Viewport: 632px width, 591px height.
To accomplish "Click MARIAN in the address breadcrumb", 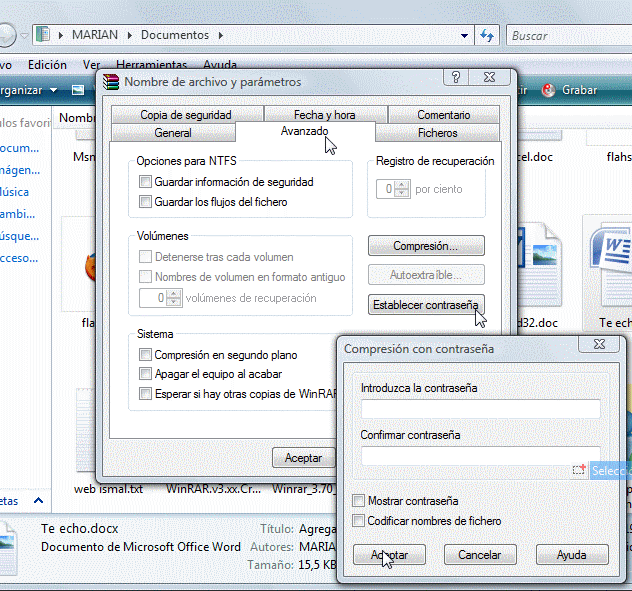I will pos(95,35).
